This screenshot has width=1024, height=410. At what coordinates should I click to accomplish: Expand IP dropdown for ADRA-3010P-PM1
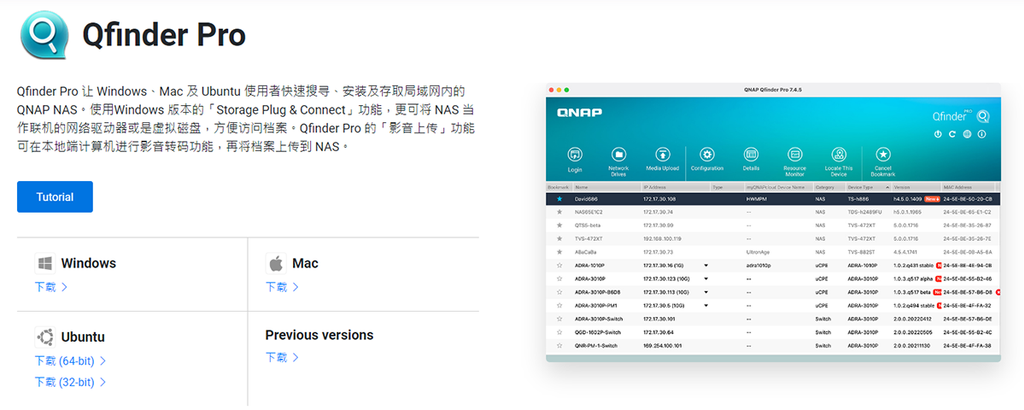[x=706, y=306]
